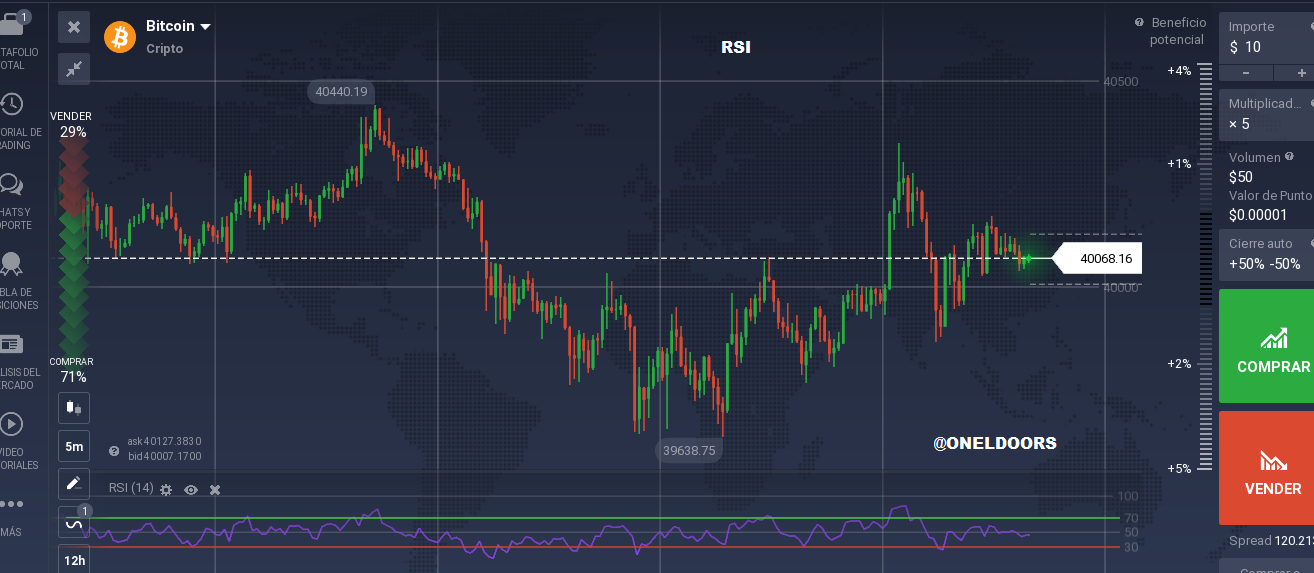Viewport: 1314px width, 573px height.
Task: Increase the amount with plus button
Action: [1299, 73]
